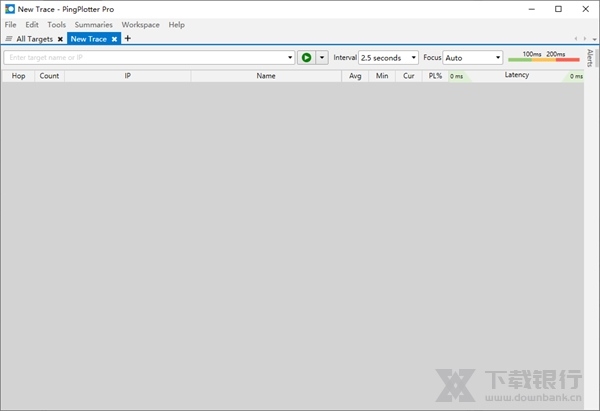
Task: Click the All Targets list icon
Action: click(9, 39)
